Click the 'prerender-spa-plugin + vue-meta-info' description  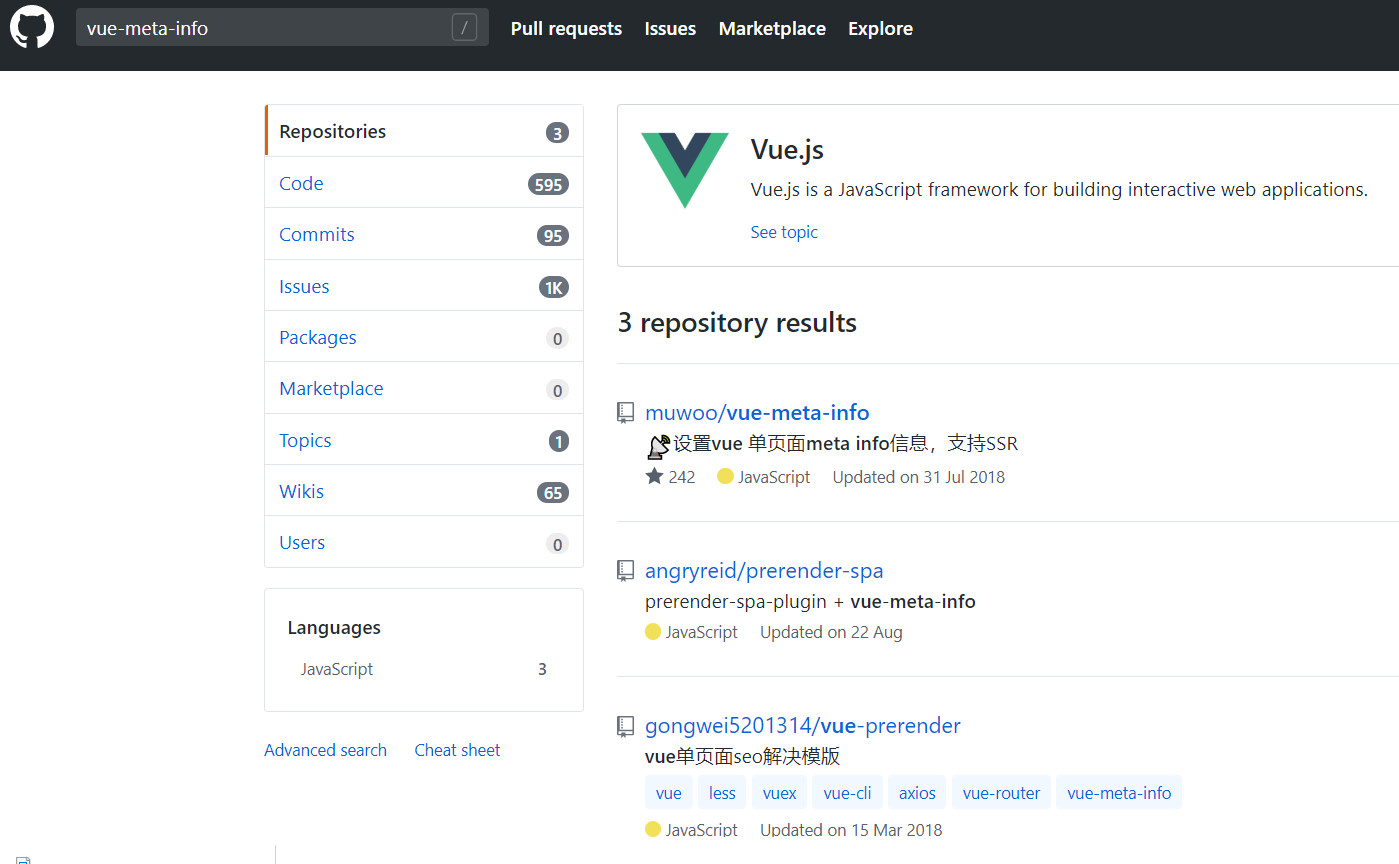[810, 601]
